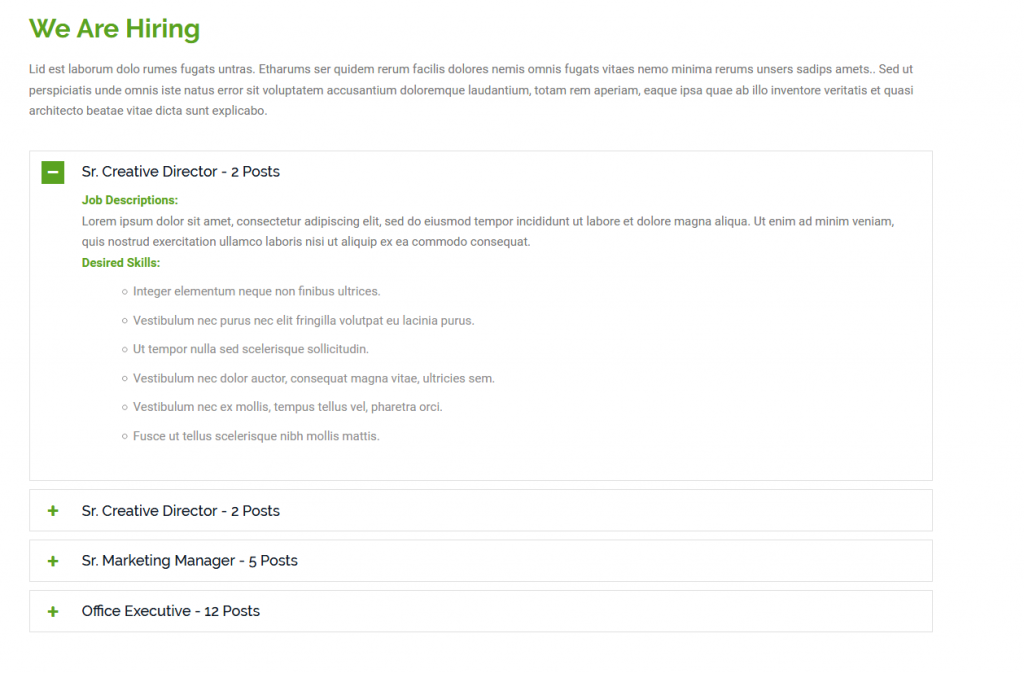Click the intro paragraph starting 'Lid est laborum'

(470, 90)
